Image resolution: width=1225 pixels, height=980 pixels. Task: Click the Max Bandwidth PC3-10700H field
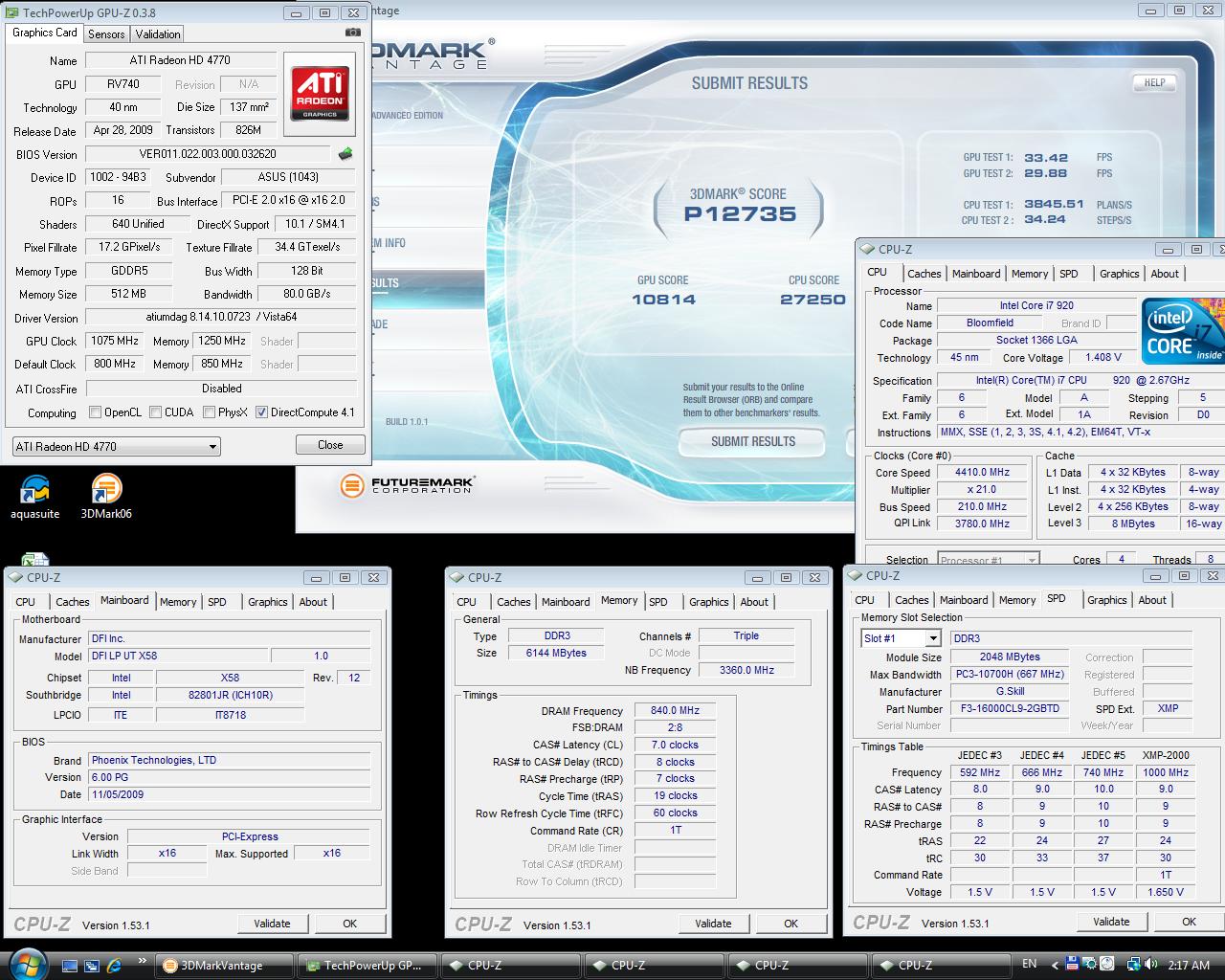tap(1010, 674)
